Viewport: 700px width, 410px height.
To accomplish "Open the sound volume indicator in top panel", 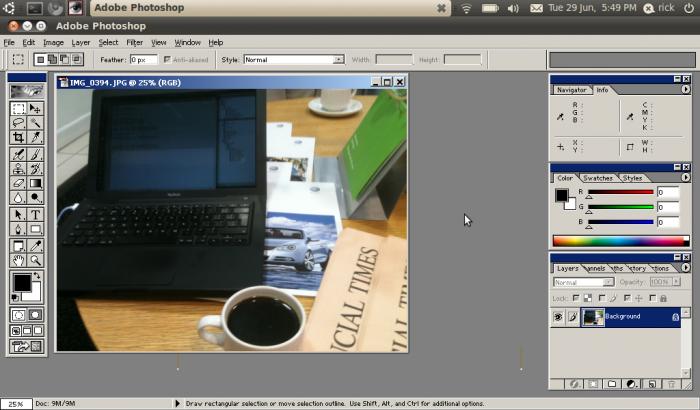I will click(x=513, y=8).
